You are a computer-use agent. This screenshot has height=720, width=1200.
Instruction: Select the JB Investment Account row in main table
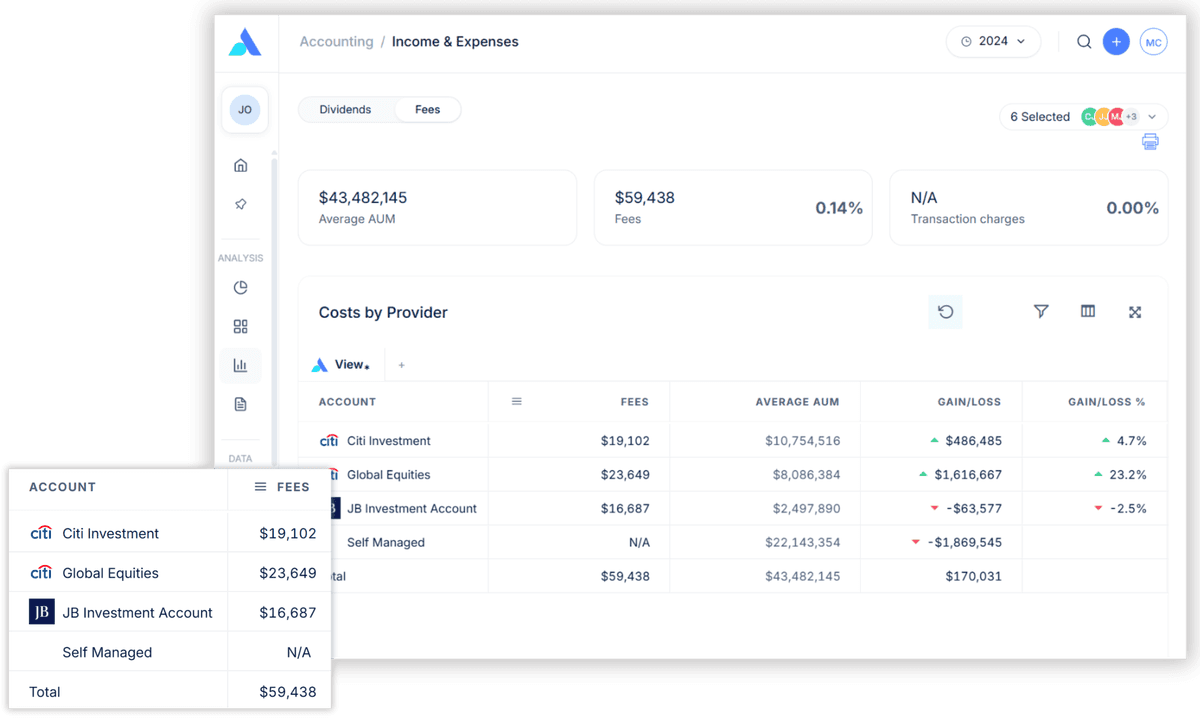point(733,509)
